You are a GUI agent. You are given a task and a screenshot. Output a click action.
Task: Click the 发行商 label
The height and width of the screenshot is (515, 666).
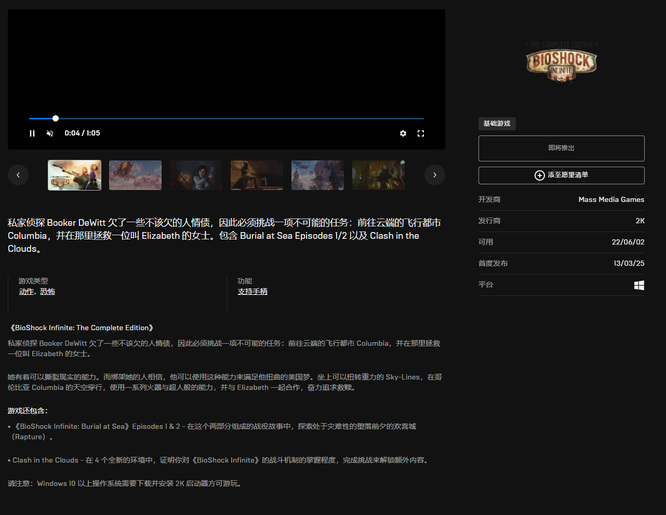489,221
